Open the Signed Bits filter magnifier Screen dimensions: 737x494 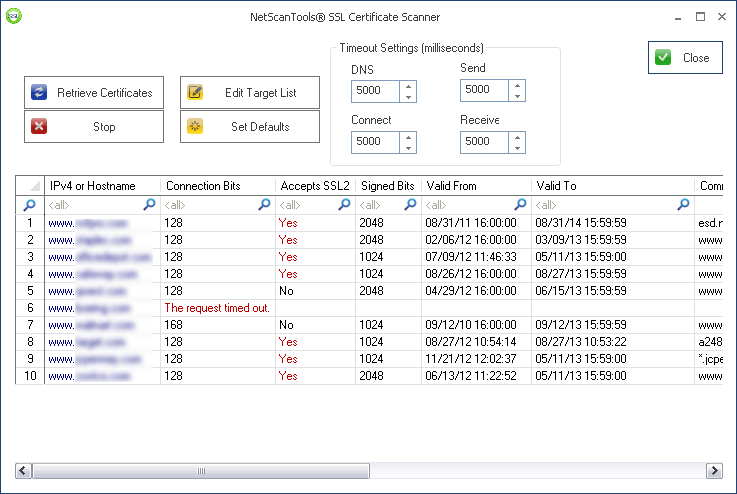[x=410, y=204]
